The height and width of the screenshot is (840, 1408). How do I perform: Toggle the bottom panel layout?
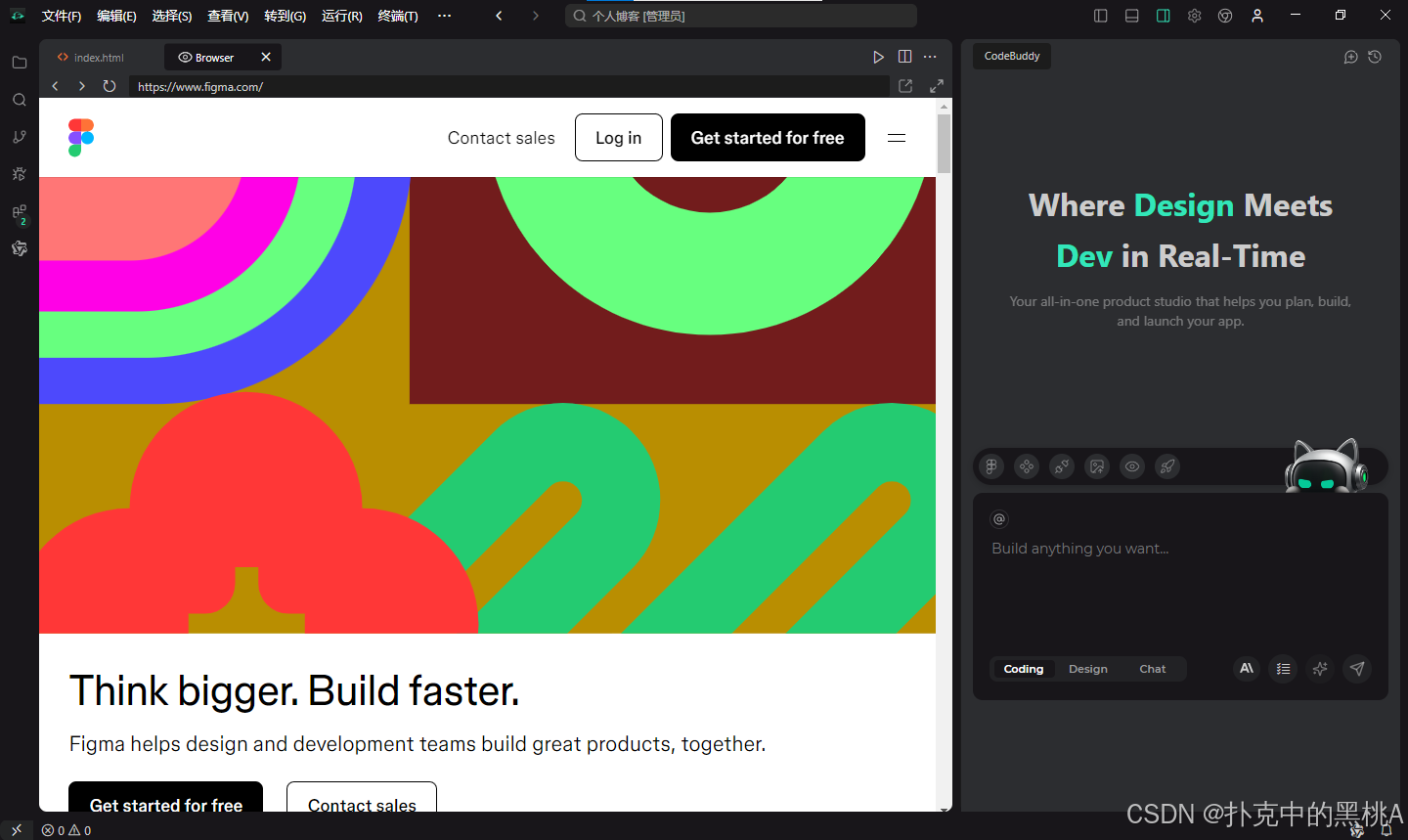point(1132,16)
